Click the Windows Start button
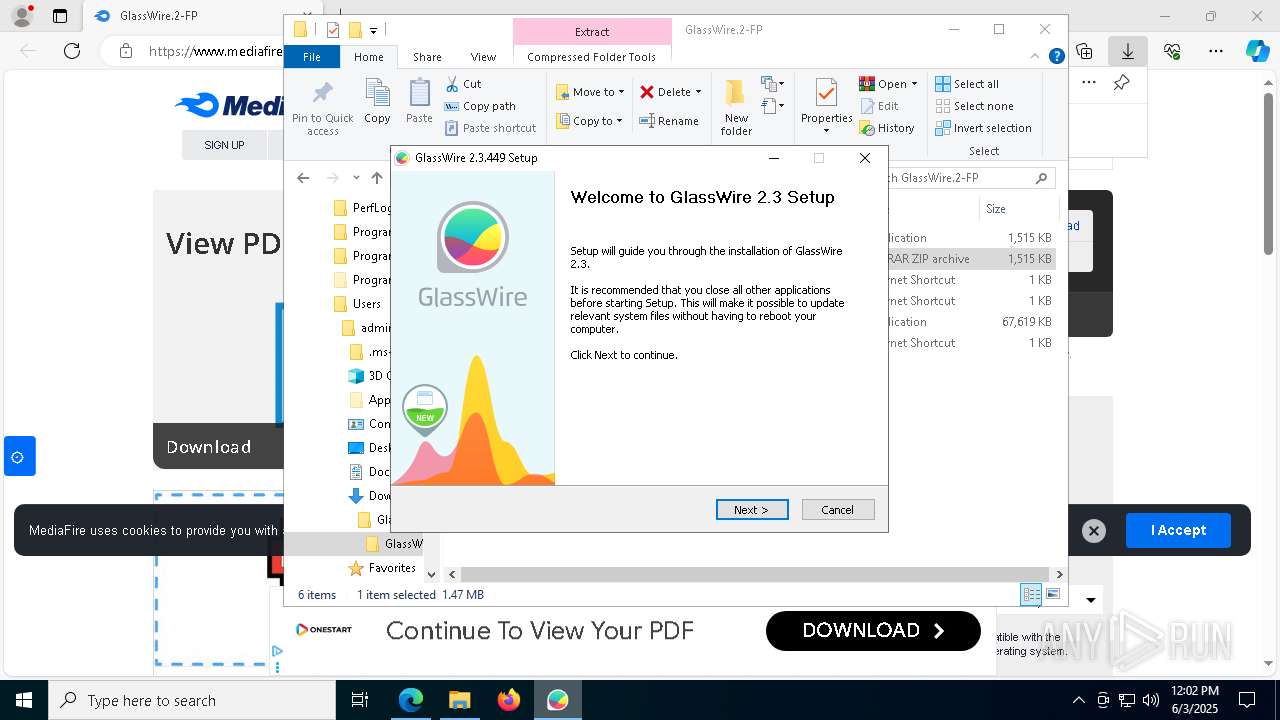The height and width of the screenshot is (720, 1280). point(23,700)
